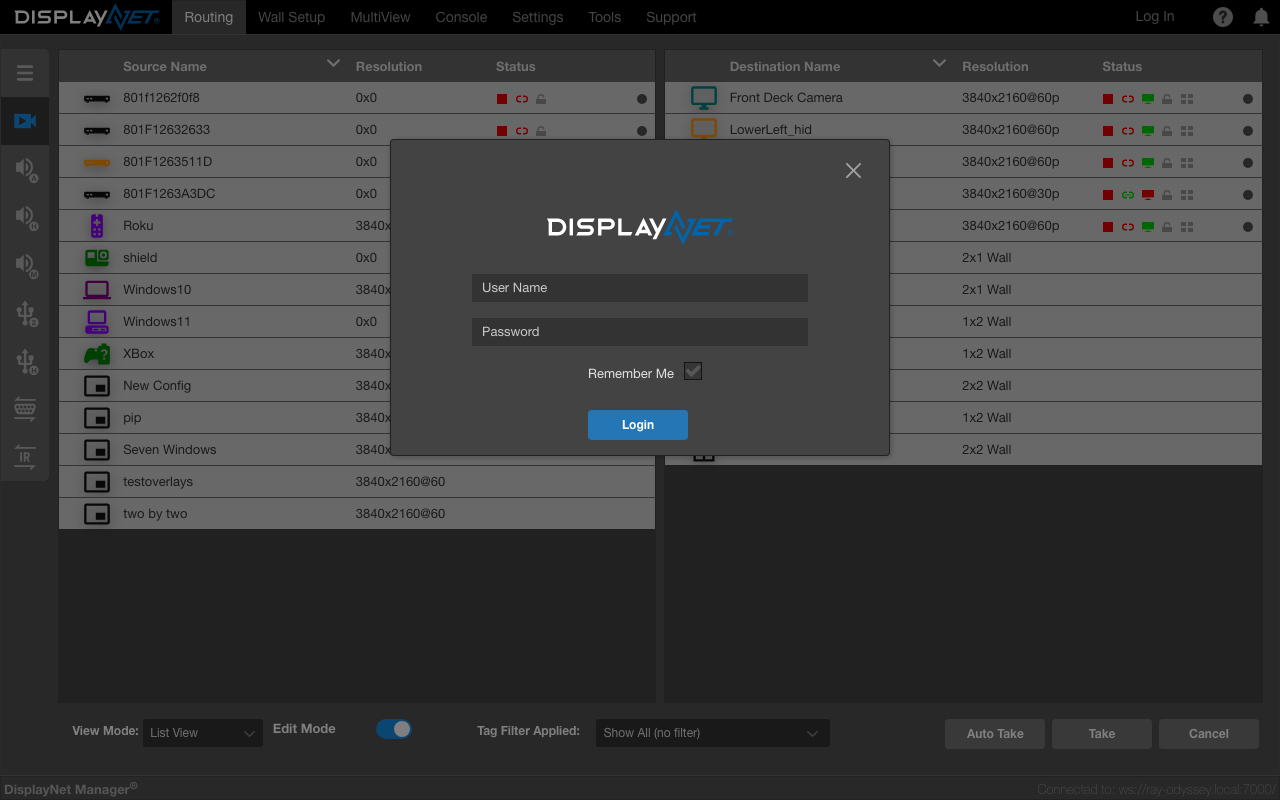Switch to the Wall Setup tab

tap(292, 17)
